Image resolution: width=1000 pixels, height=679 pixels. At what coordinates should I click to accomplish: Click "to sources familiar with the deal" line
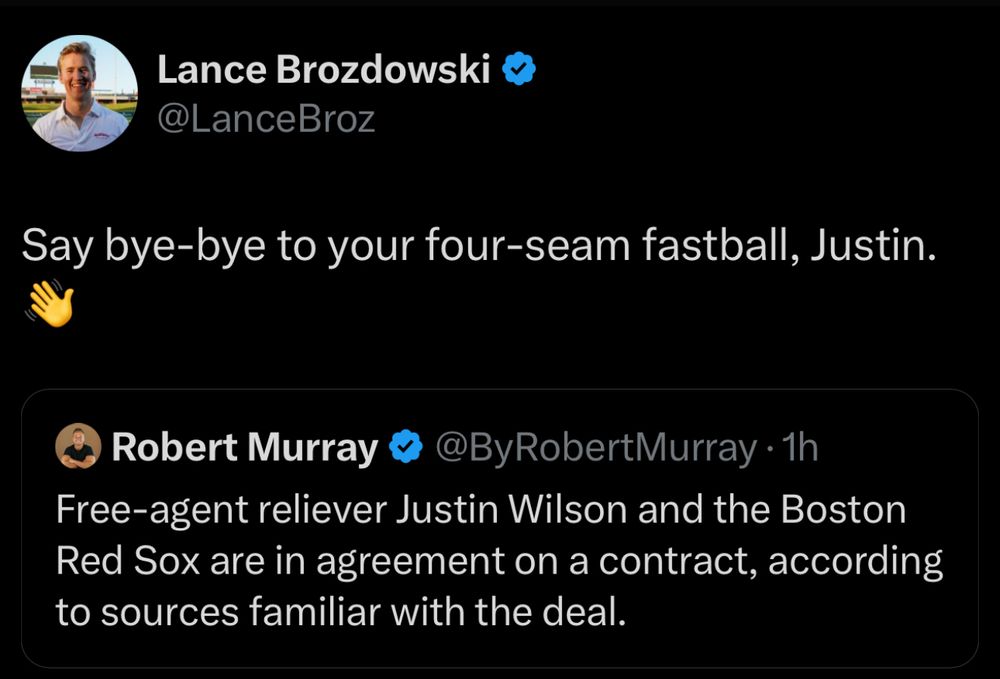coord(341,612)
